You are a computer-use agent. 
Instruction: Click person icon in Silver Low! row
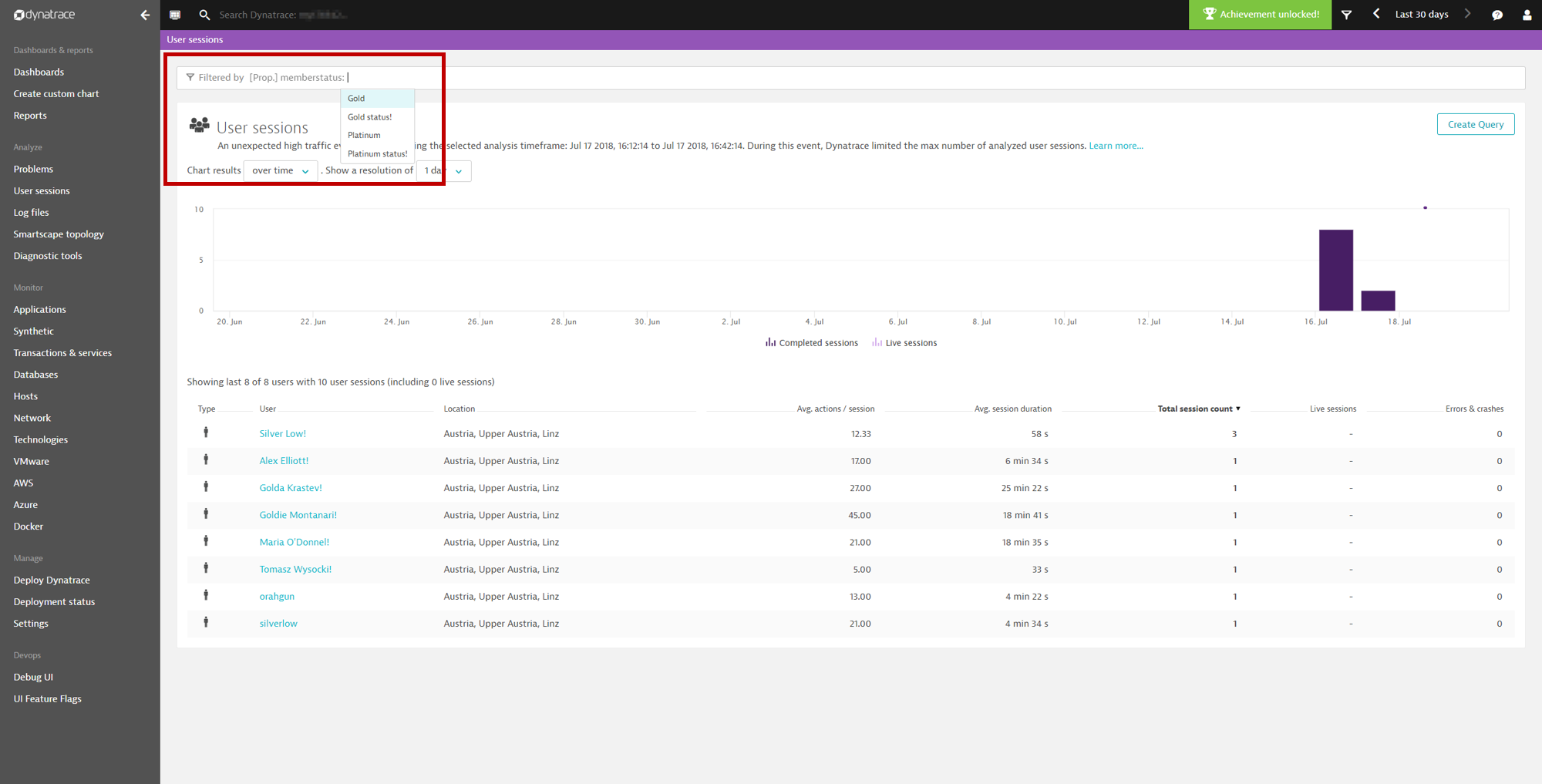coord(206,432)
